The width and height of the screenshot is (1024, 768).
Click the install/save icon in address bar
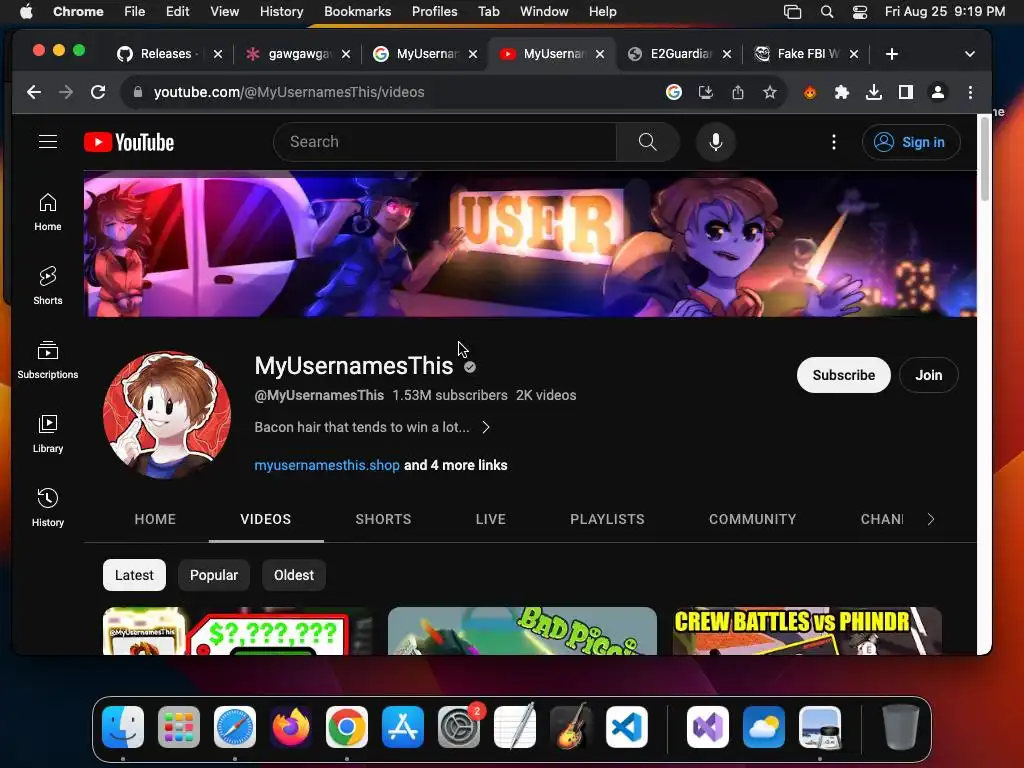(706, 92)
